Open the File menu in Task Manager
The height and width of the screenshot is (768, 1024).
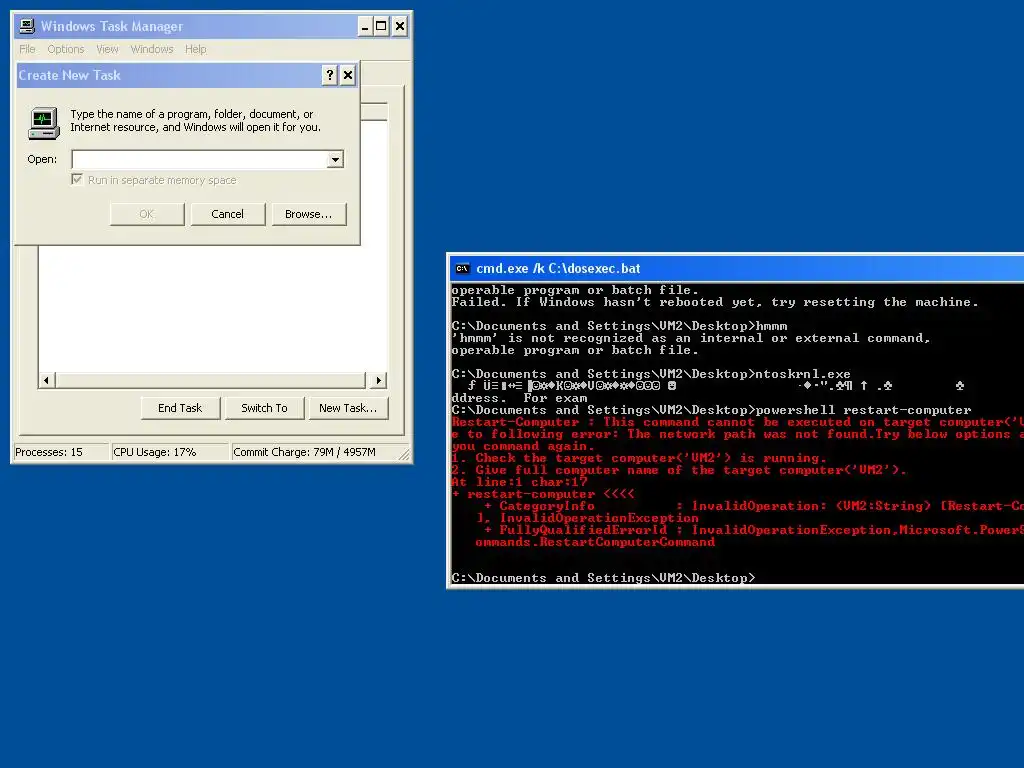tap(27, 49)
